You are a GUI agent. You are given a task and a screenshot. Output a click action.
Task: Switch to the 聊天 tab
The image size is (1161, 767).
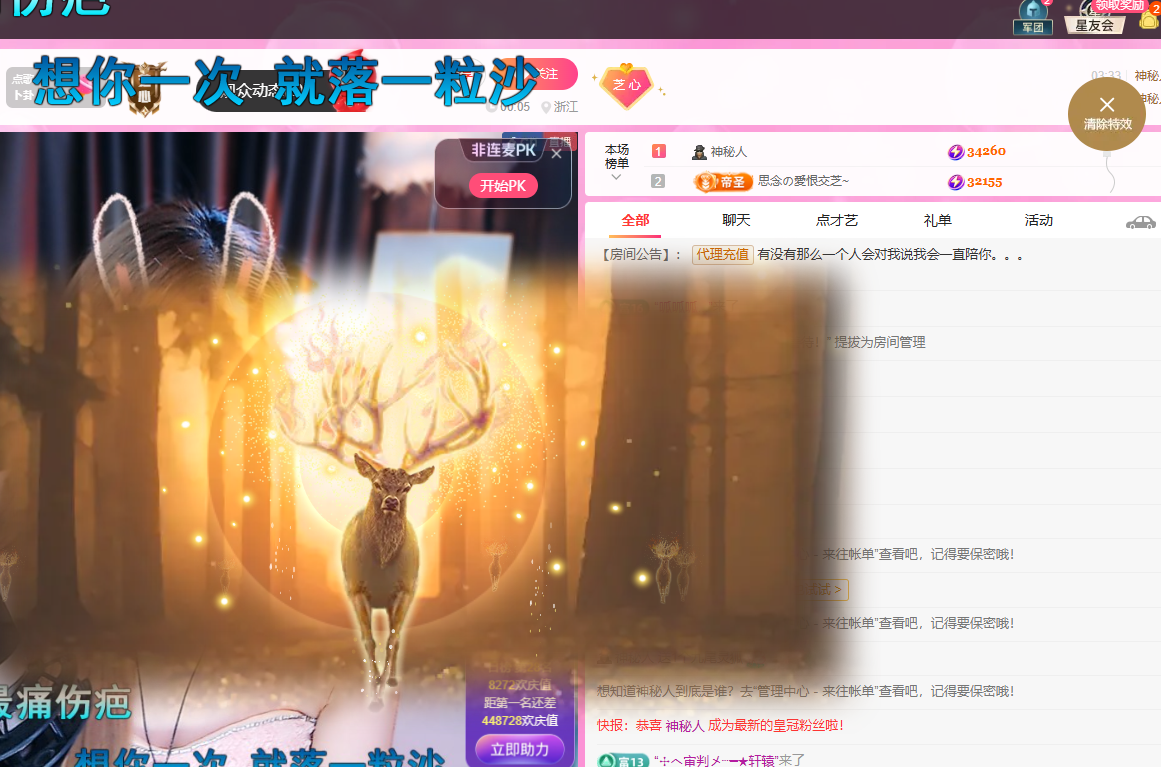pos(736,220)
